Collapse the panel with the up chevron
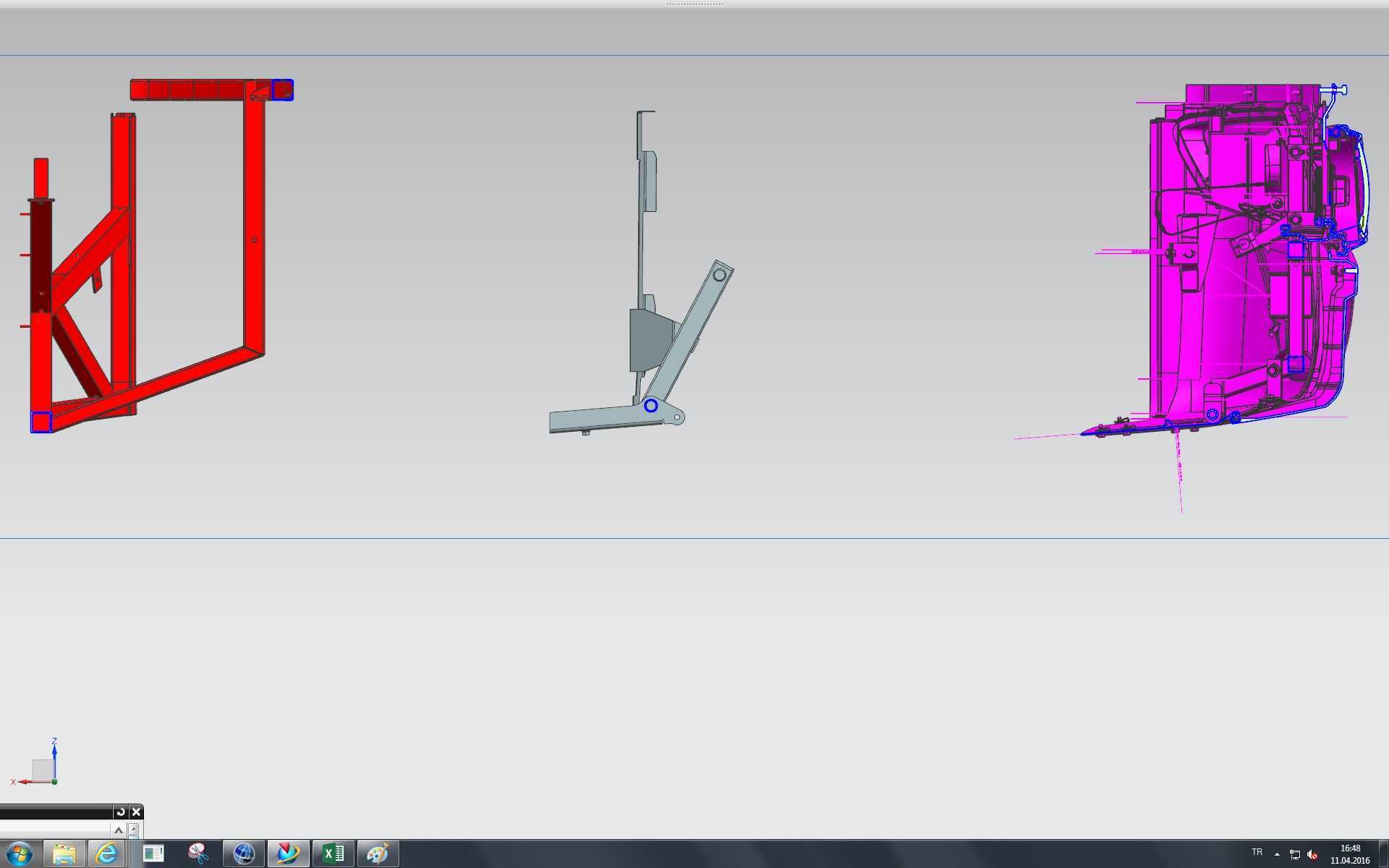The width and height of the screenshot is (1389, 868). (119, 830)
